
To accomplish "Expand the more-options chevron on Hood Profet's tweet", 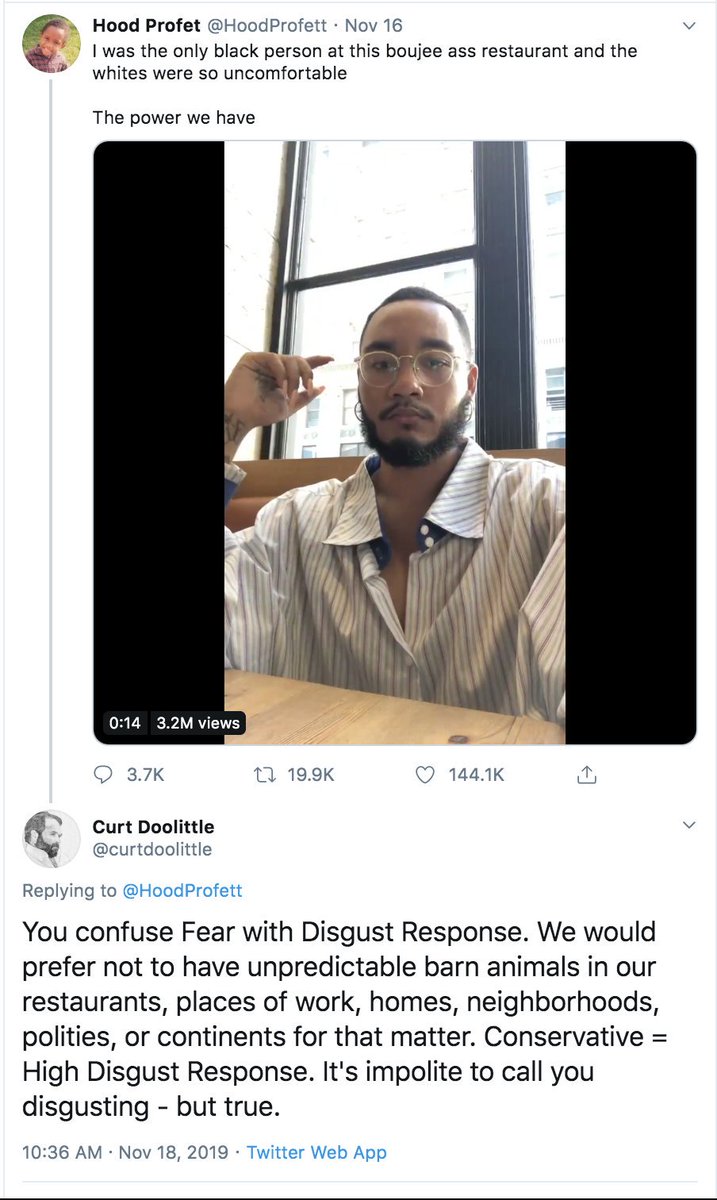I will point(688,26).
